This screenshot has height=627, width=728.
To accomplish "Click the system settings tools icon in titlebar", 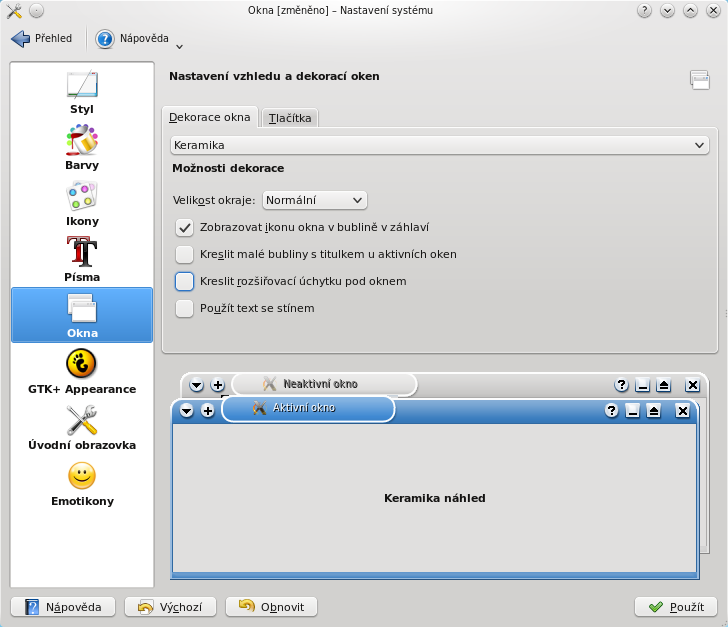I will point(14,10).
